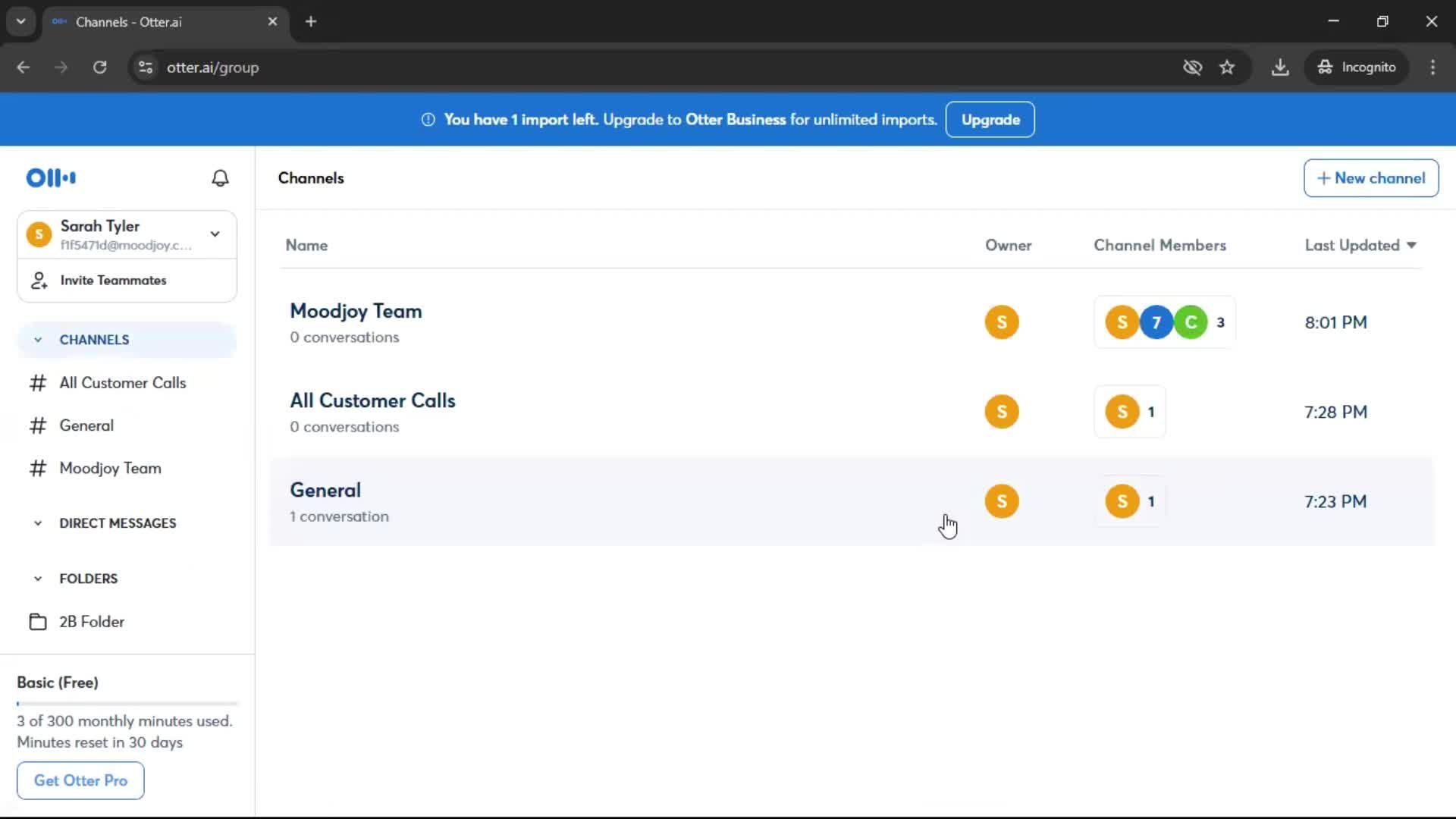Click hash icon beside All Customer Calls in sidebar
Screen dimensions: 1456x819
pyautogui.click(x=38, y=383)
